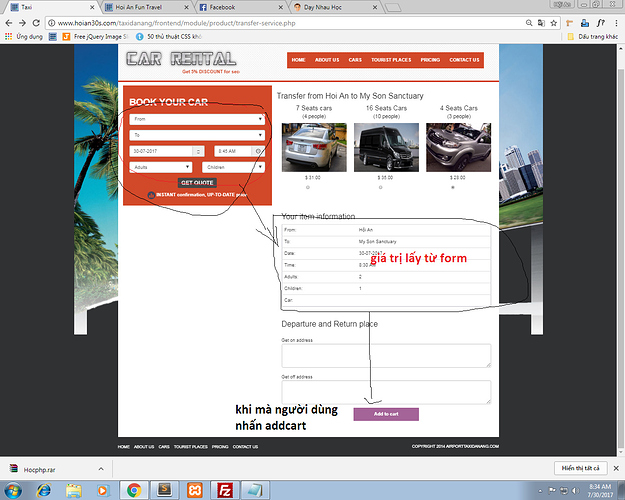Open the From location dropdown
The height and width of the screenshot is (500, 625).
pos(197,118)
